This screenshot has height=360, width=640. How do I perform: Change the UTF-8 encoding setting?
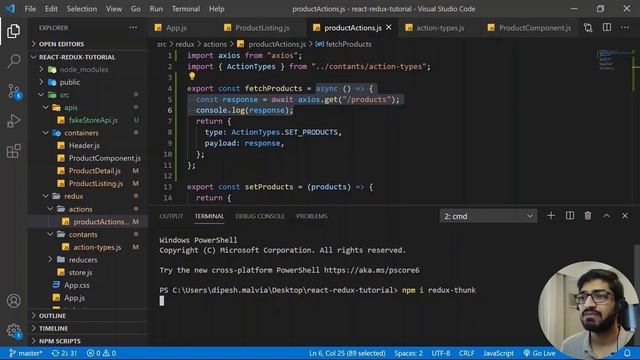(441, 353)
